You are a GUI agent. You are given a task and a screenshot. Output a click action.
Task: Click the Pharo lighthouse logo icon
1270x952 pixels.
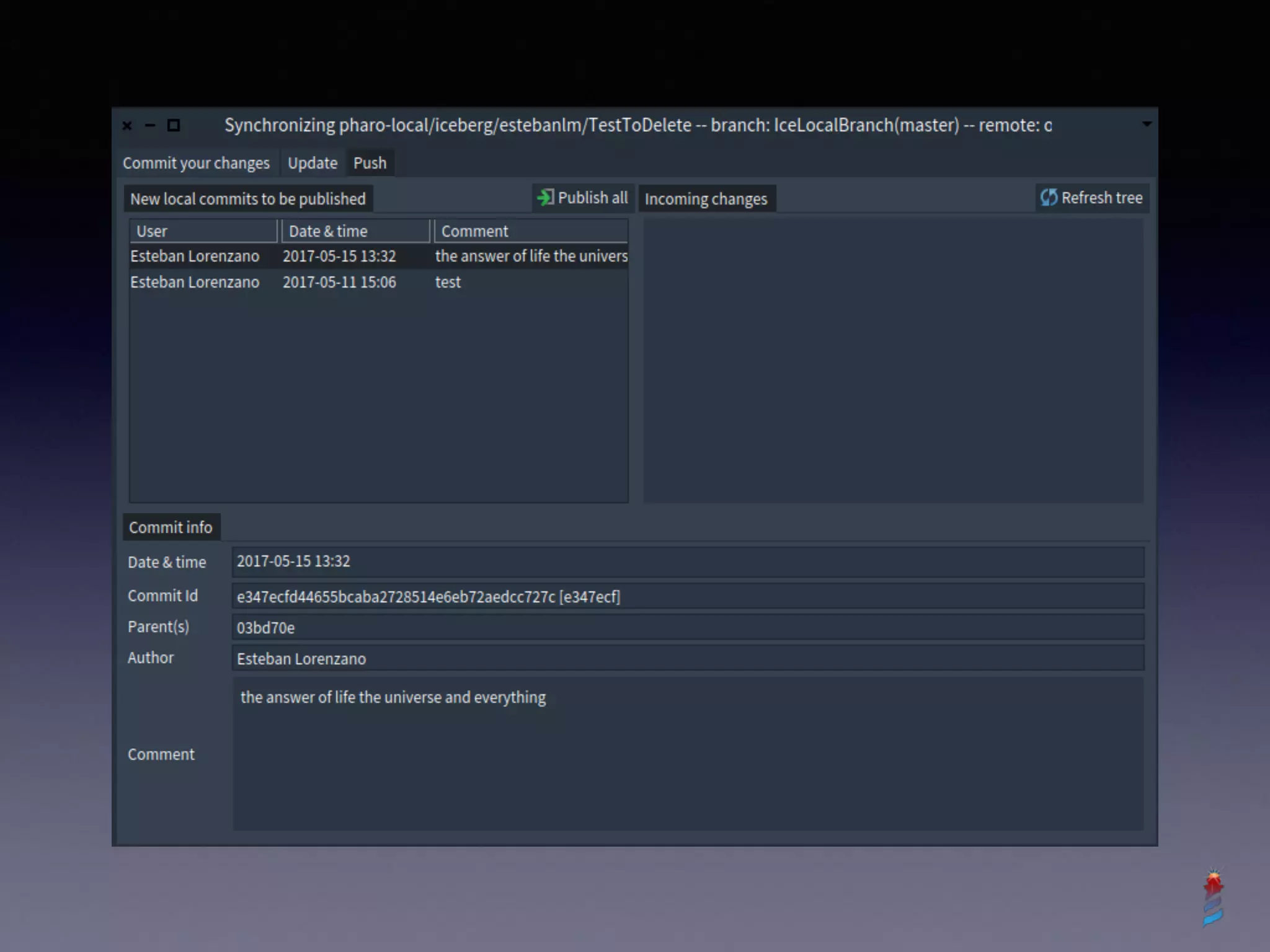[1213, 898]
